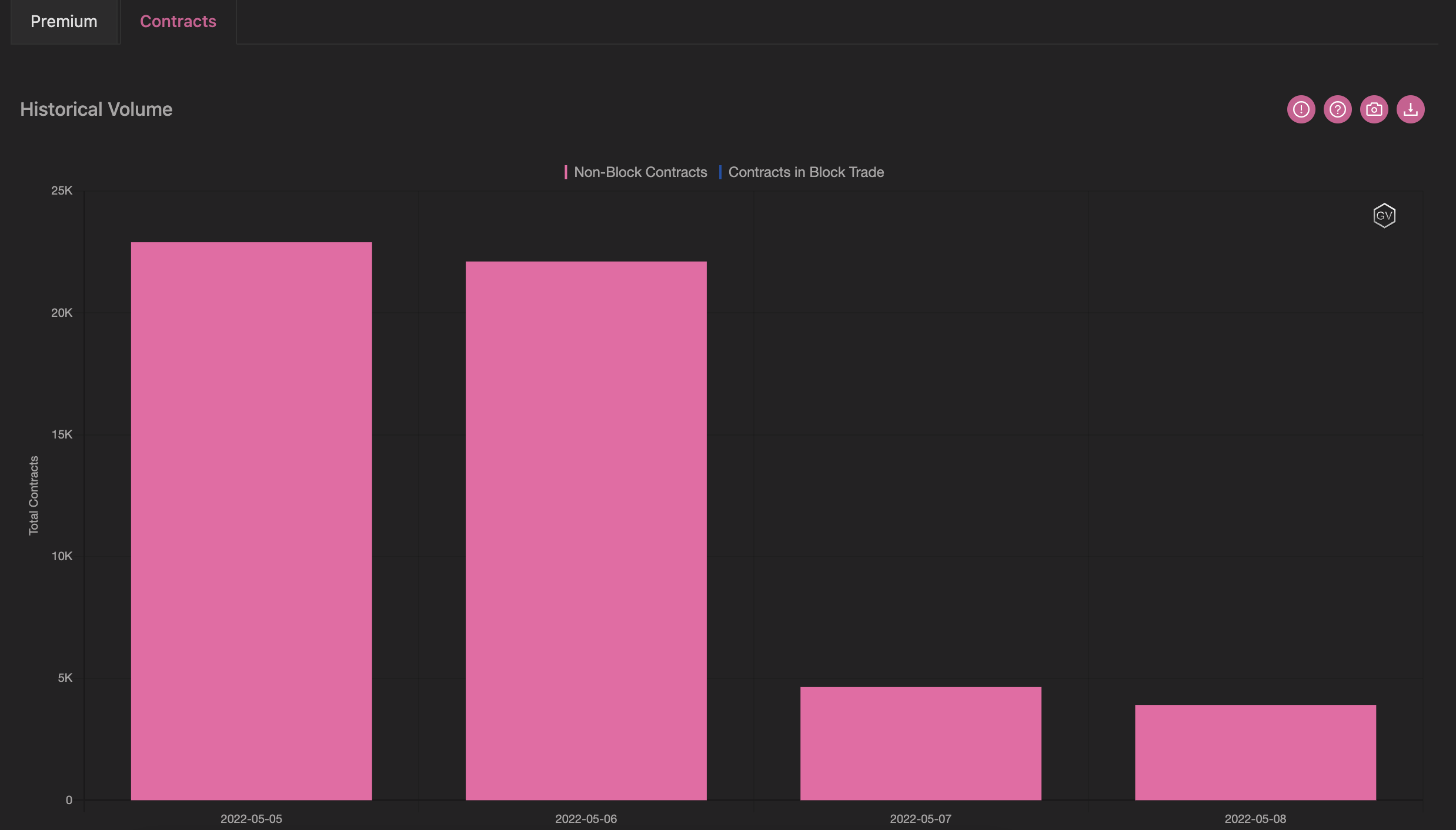Click the Total Contracts axis title
Screen dimensions: 1456x830
point(34,496)
